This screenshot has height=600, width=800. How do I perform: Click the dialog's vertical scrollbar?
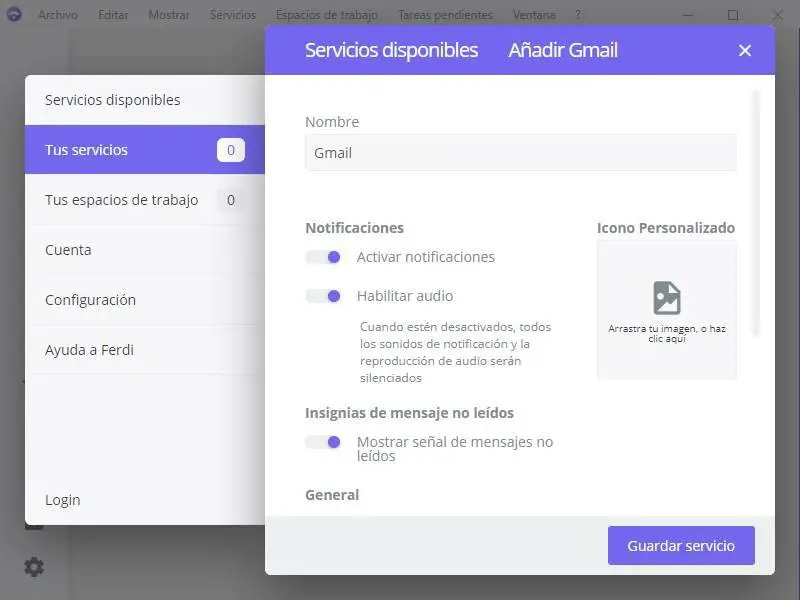pos(756,213)
